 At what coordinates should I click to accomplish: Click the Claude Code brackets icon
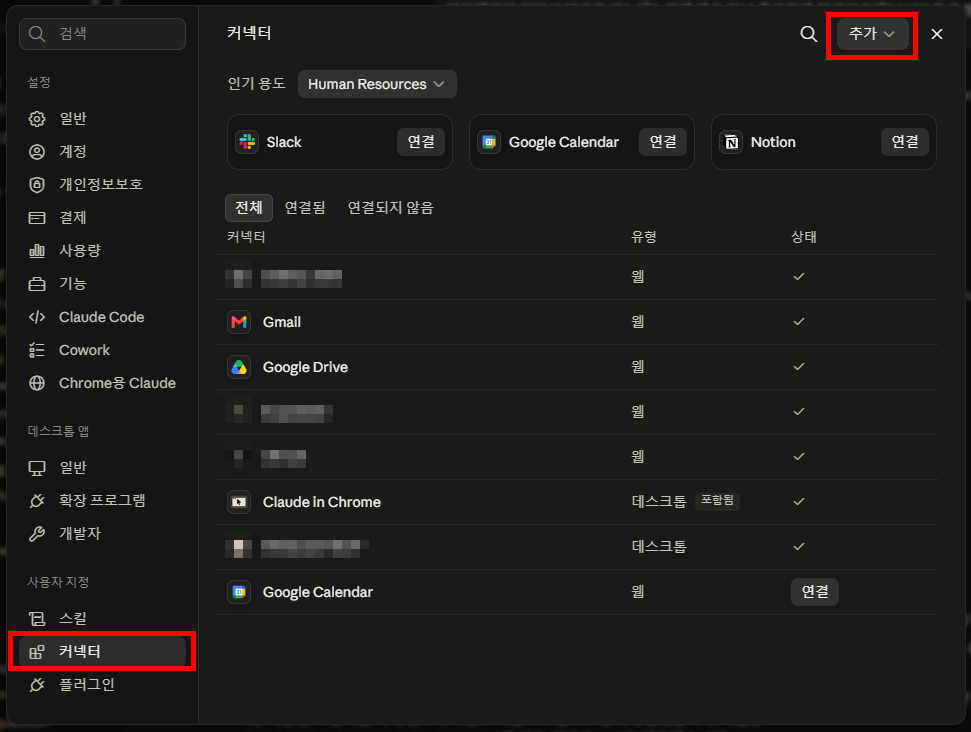[x=37, y=317]
